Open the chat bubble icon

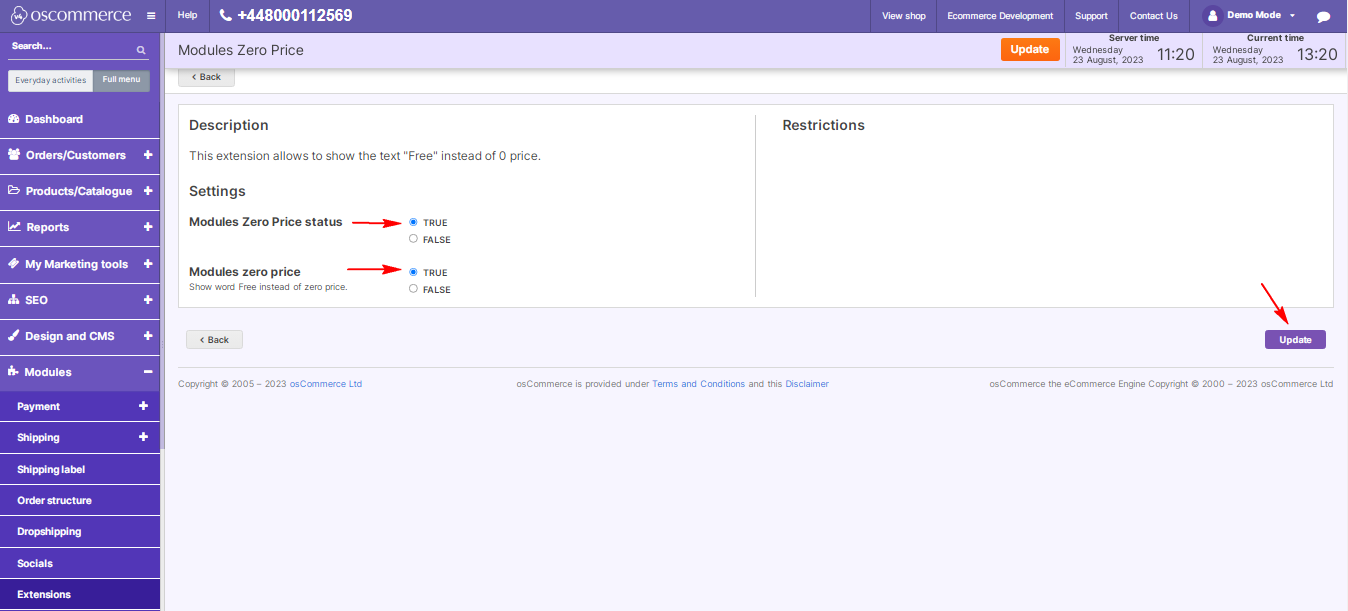click(1324, 16)
